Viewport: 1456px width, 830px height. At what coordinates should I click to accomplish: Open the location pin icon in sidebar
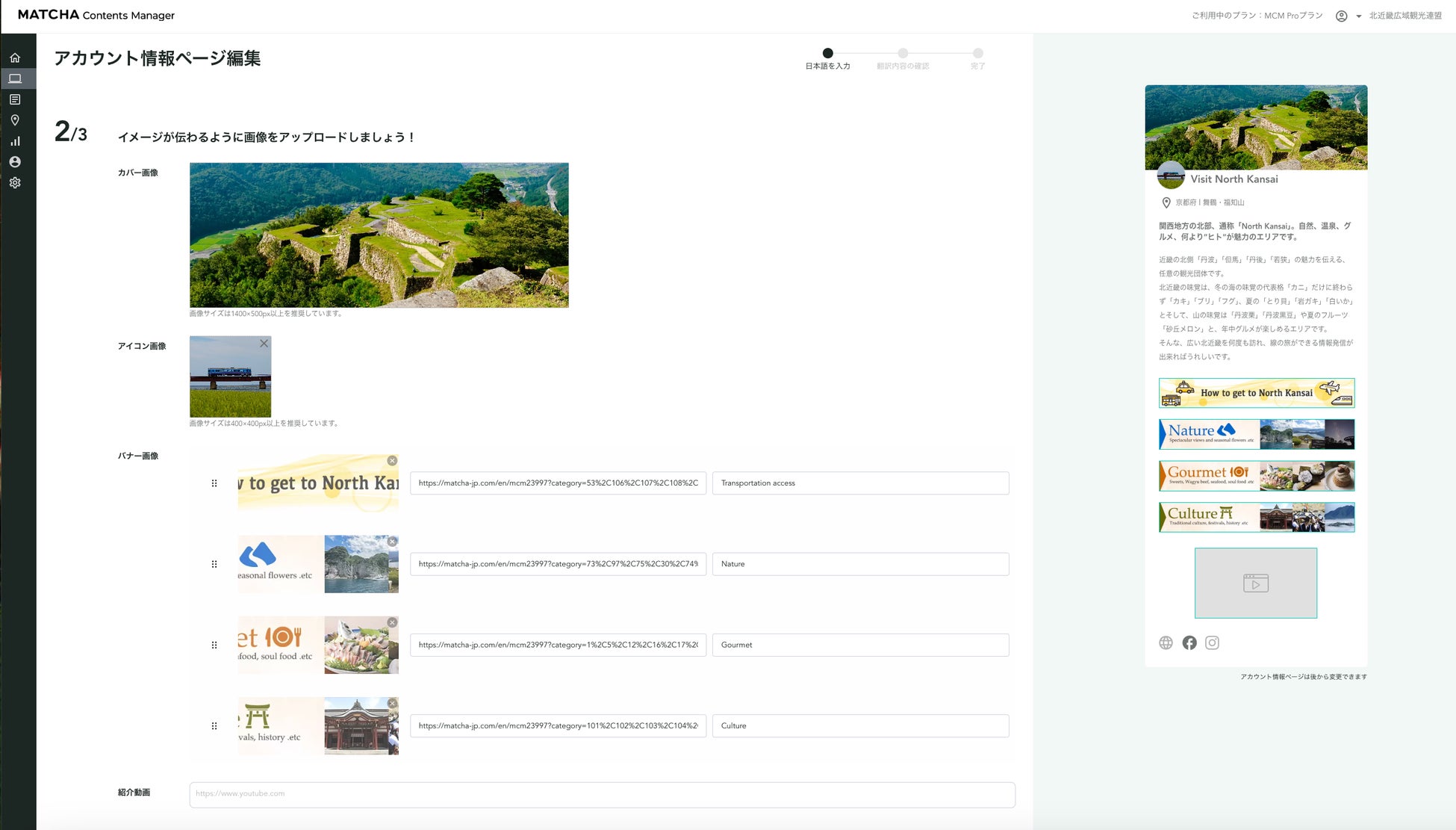click(15, 120)
